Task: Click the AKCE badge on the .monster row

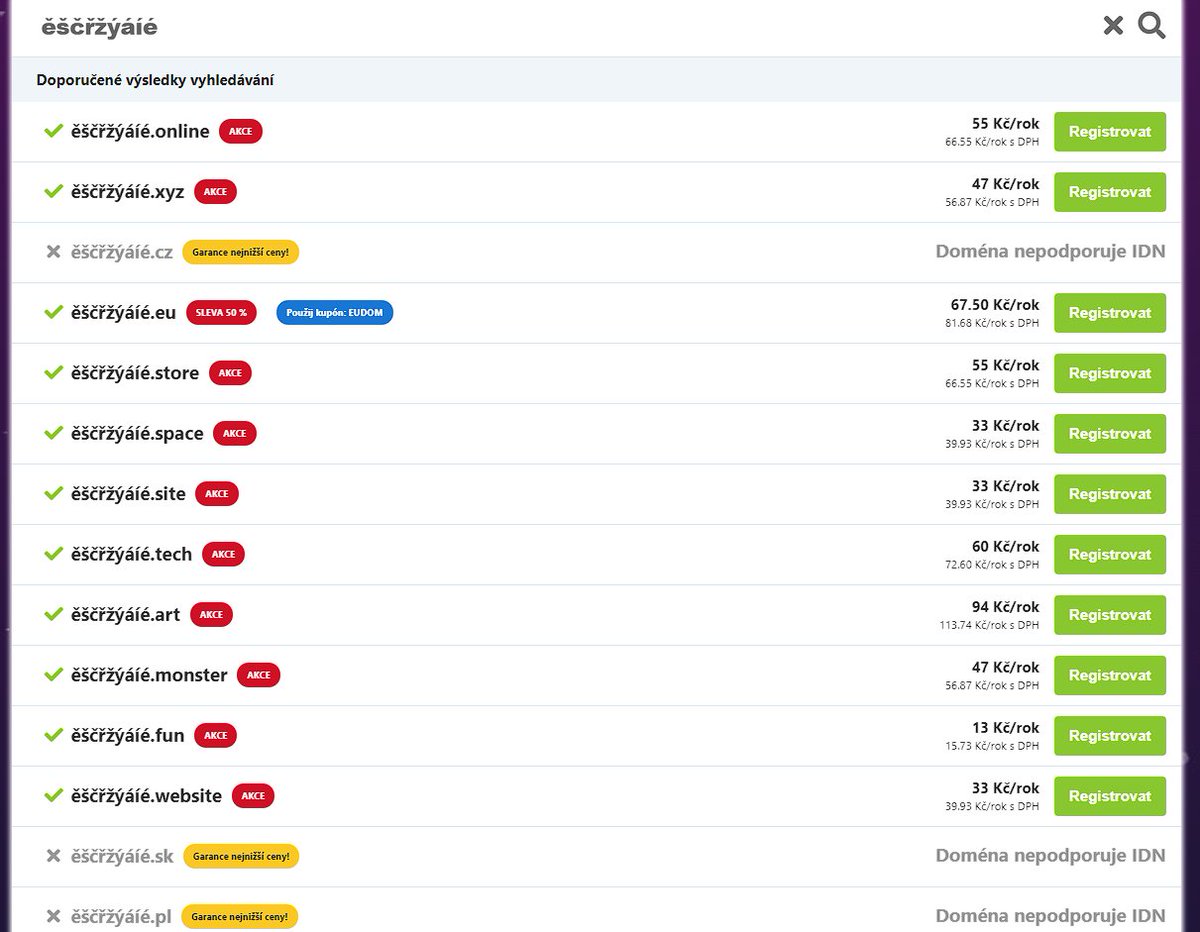Action: coord(259,674)
